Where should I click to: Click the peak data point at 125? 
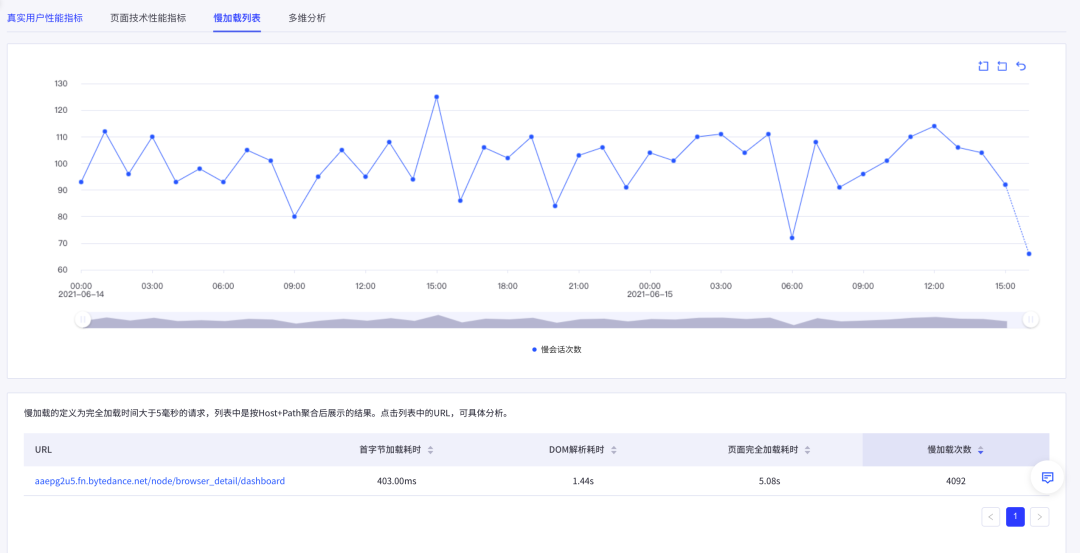coord(436,97)
